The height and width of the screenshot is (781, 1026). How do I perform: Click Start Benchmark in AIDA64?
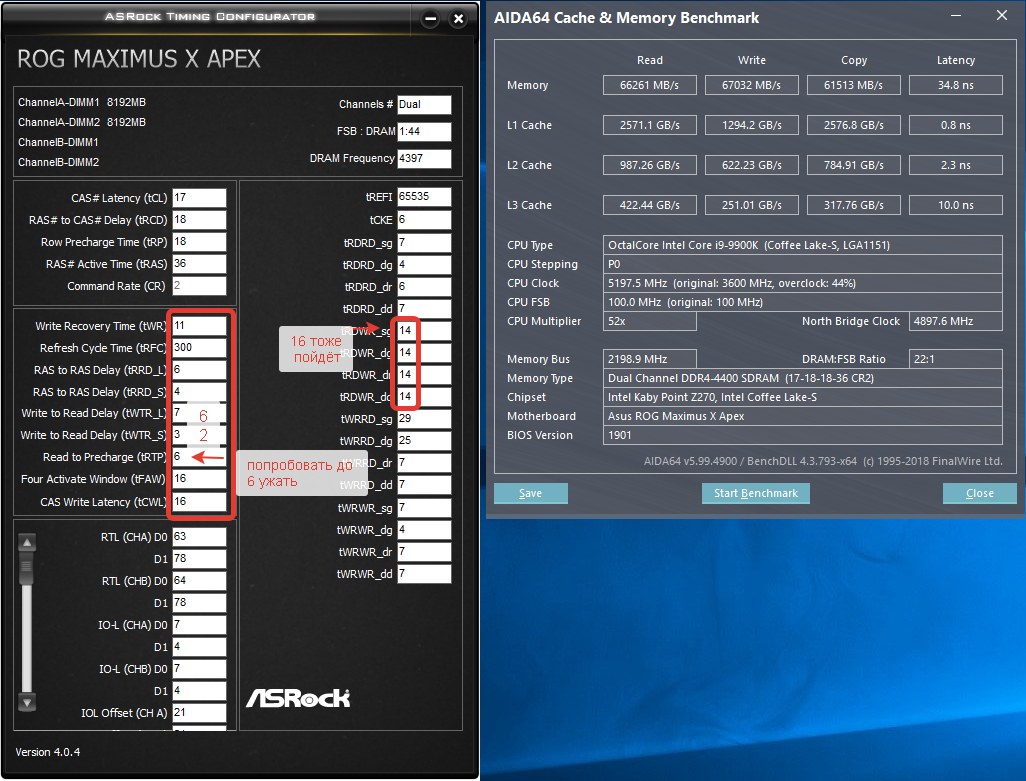click(756, 493)
